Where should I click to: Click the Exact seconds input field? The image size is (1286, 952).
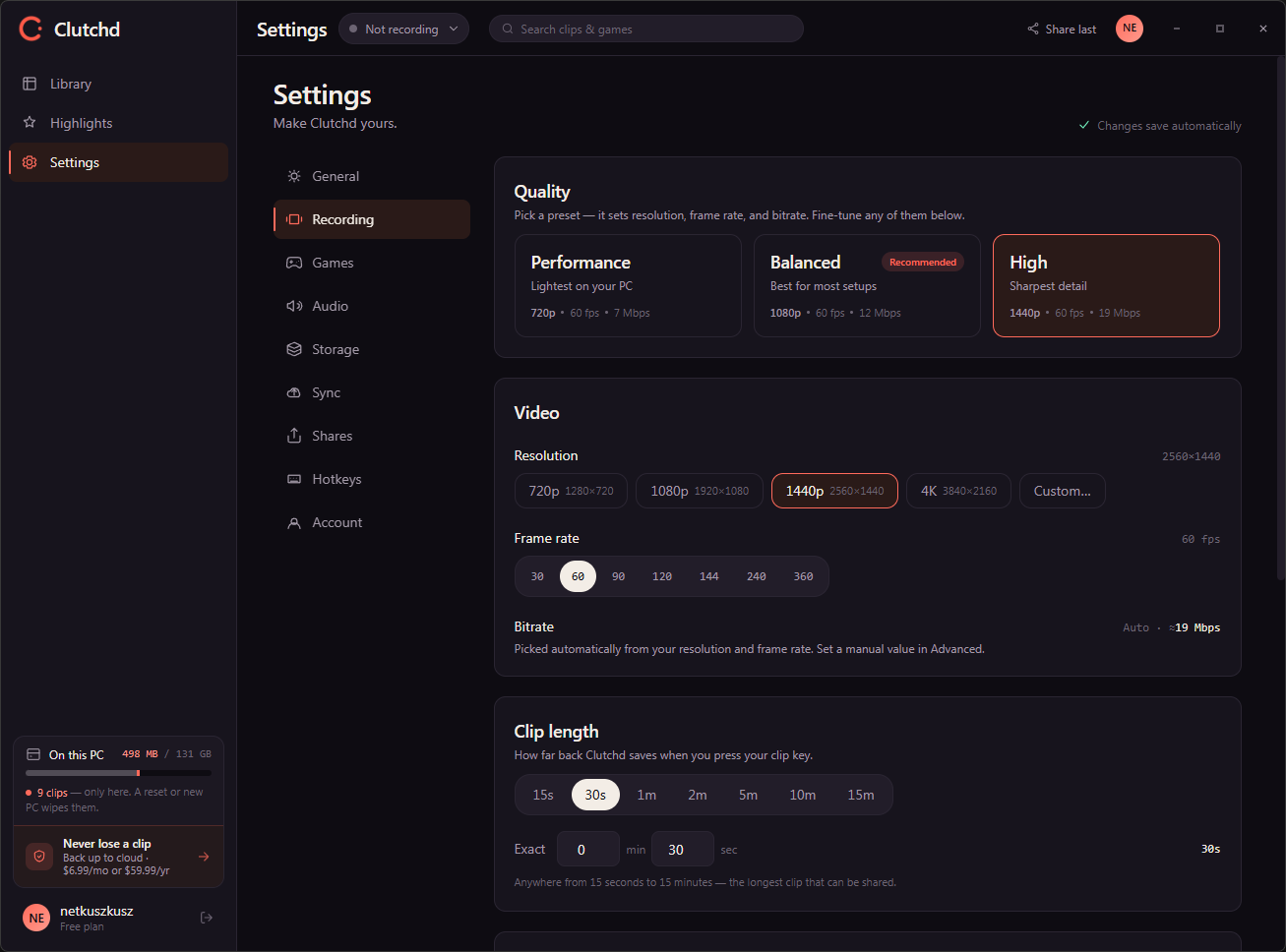pyautogui.click(x=683, y=849)
